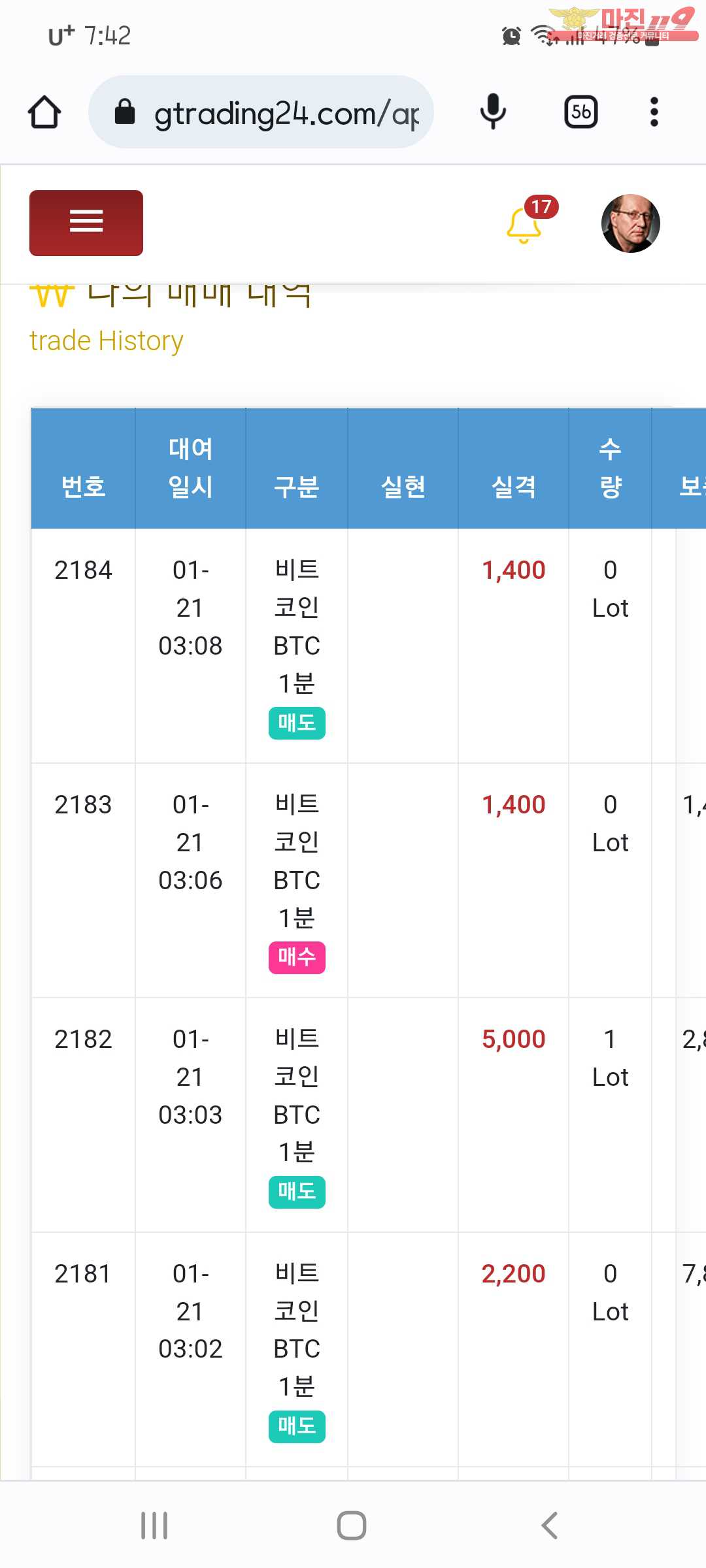Select trade number 2181 row
Viewport: 706px width, 1568px height.
(x=83, y=1273)
